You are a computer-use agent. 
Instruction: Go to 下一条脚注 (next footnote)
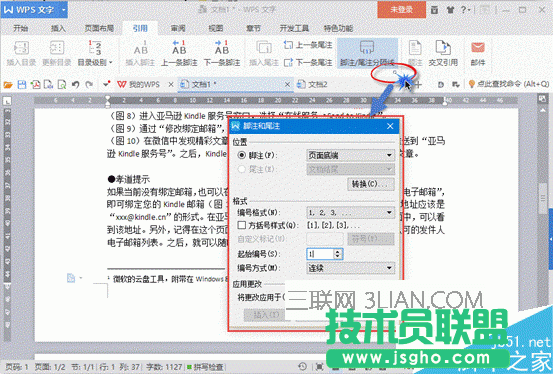click(222, 53)
